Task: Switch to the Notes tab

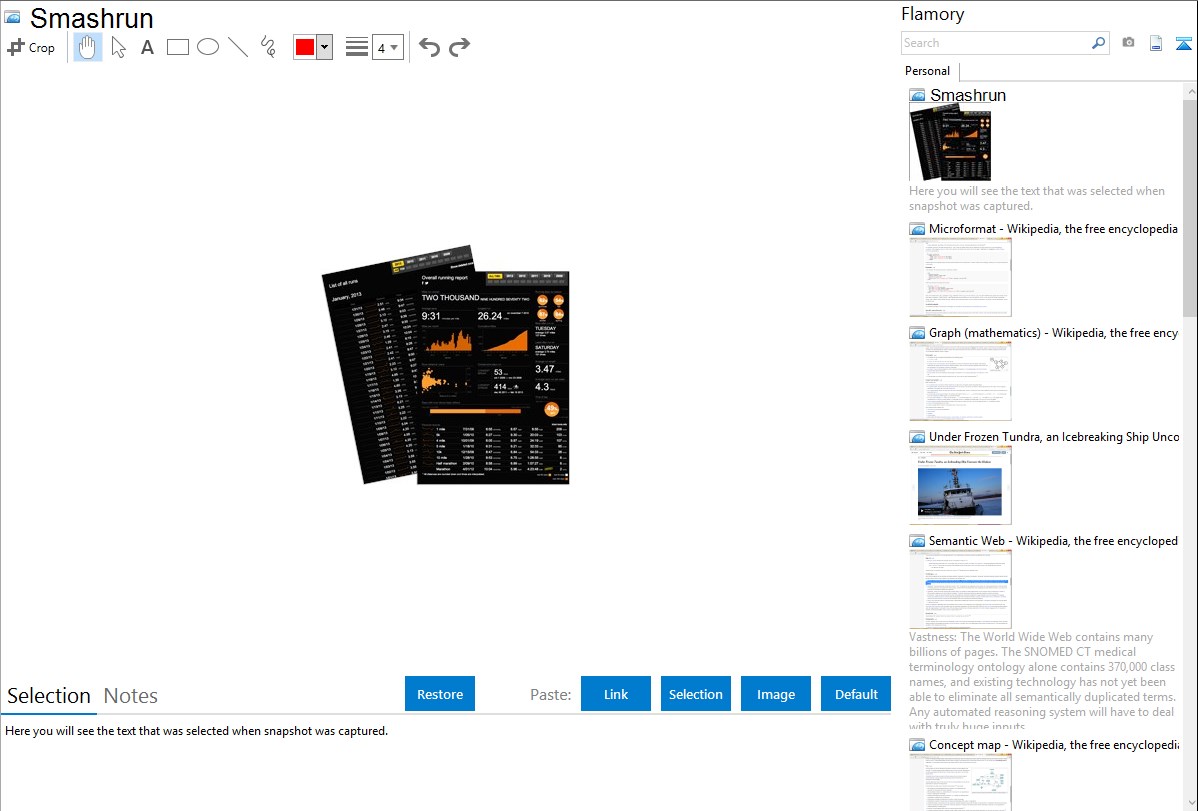Action: point(131,696)
